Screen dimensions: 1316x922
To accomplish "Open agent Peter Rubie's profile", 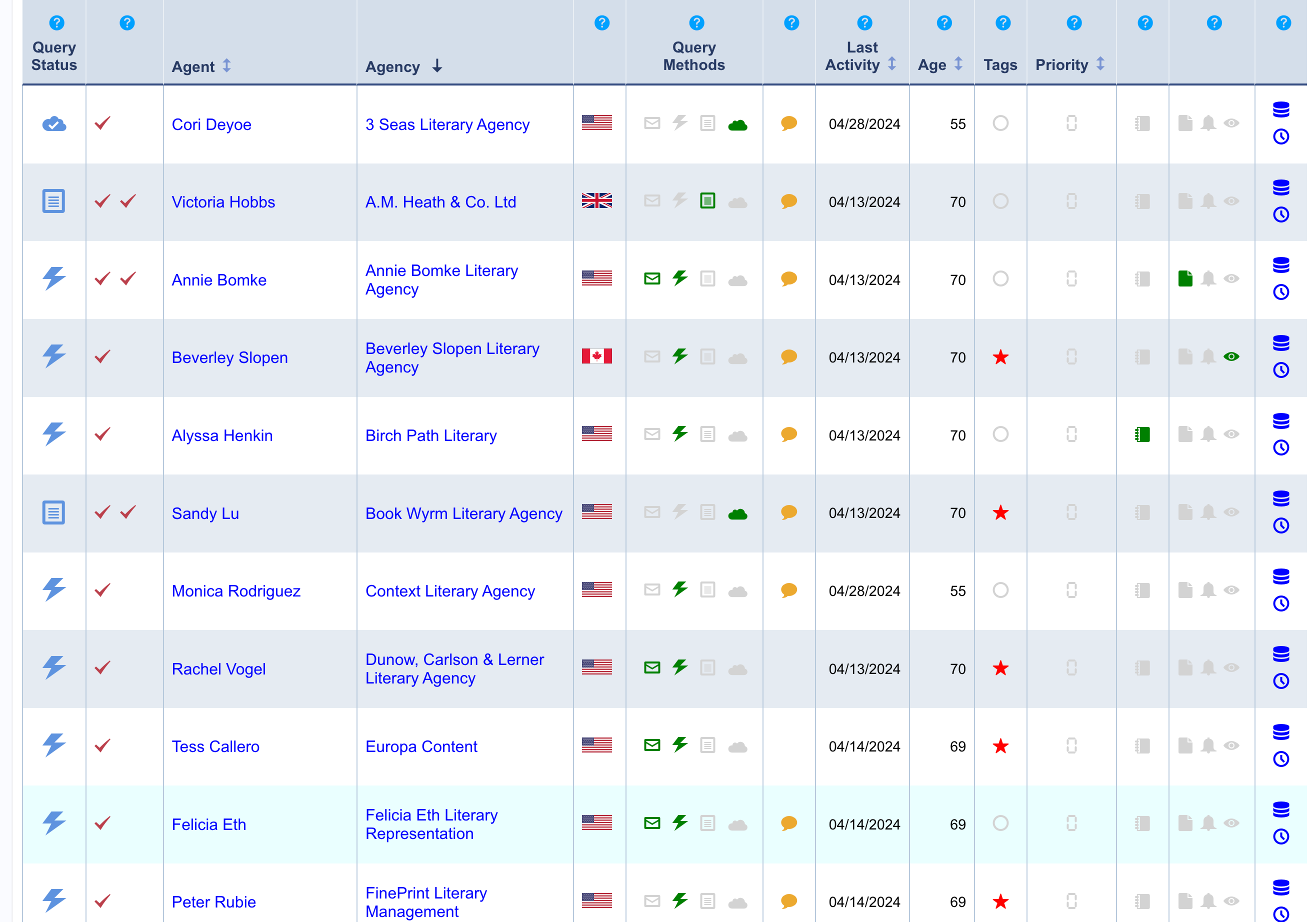I will [x=214, y=901].
